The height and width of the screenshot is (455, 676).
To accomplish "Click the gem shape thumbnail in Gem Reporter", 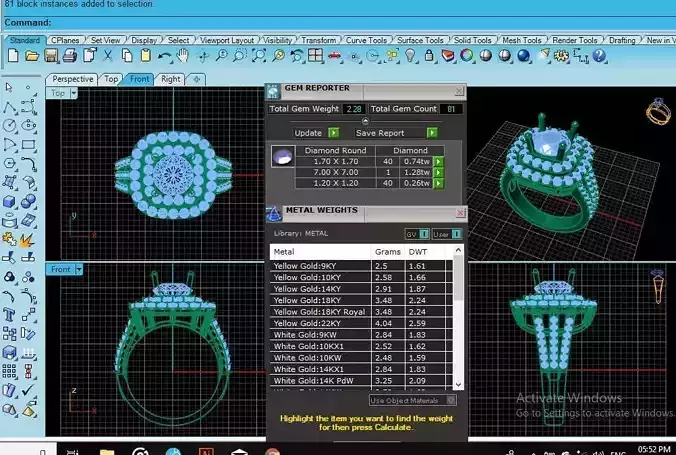I will point(283,156).
